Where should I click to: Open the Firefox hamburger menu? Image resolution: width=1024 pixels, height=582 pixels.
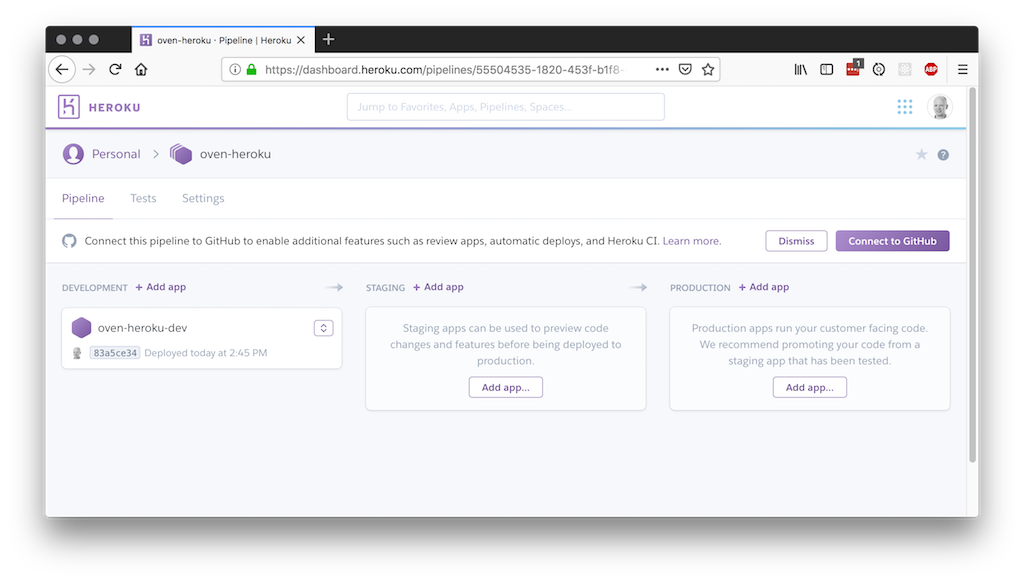pyautogui.click(x=963, y=69)
